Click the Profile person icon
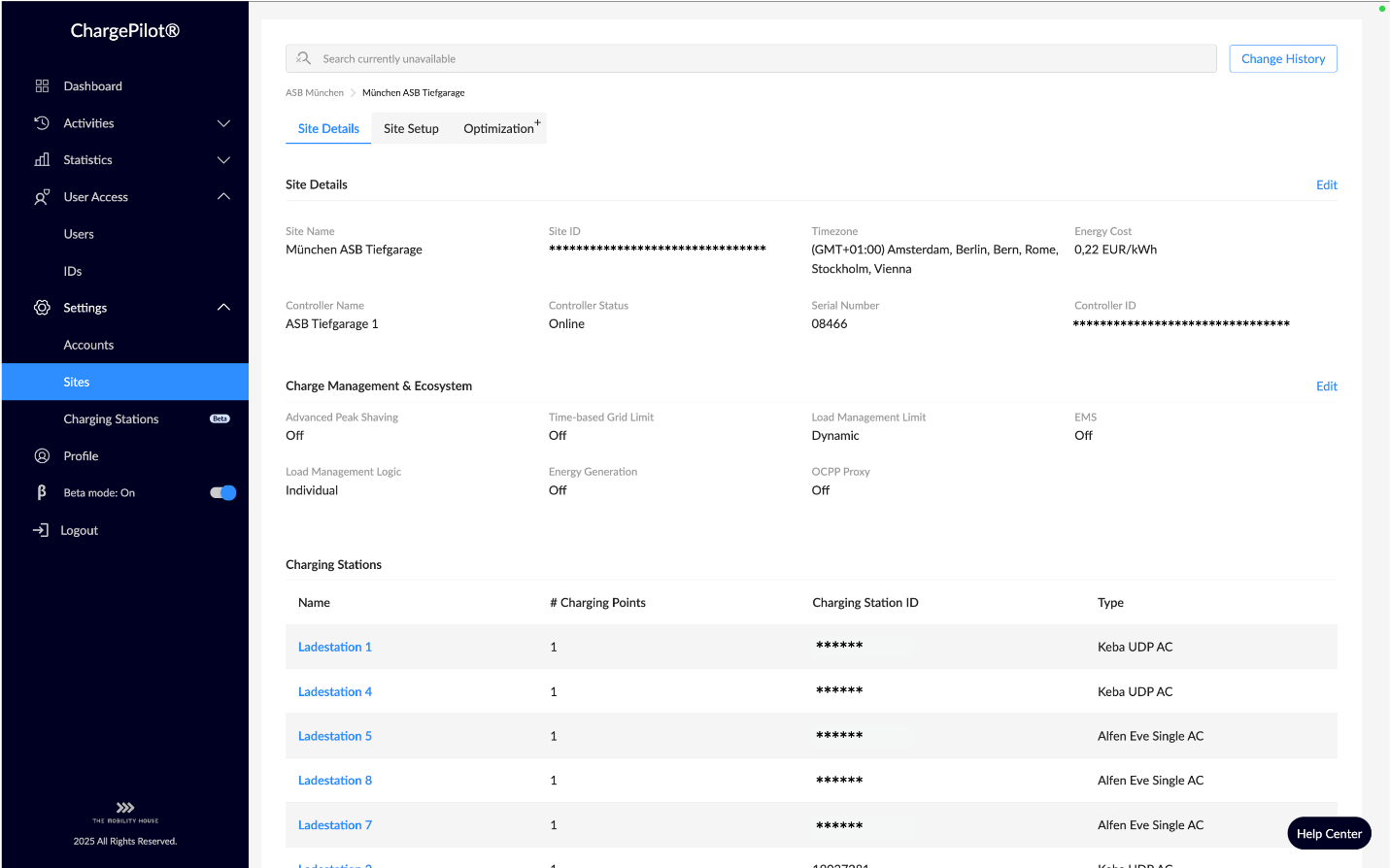Screen dimensions: 1390x868 (x=42, y=456)
